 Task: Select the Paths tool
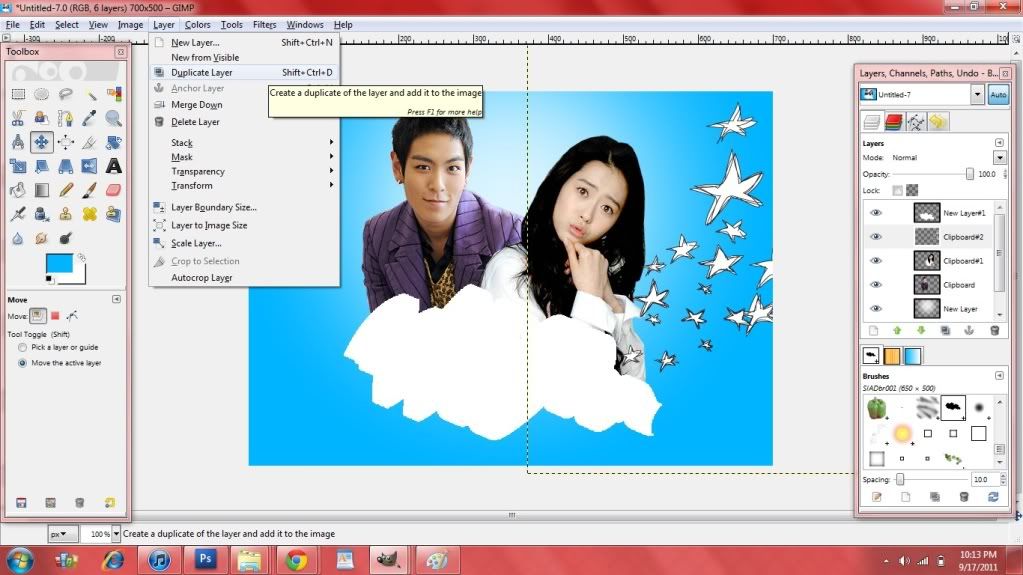[65, 118]
